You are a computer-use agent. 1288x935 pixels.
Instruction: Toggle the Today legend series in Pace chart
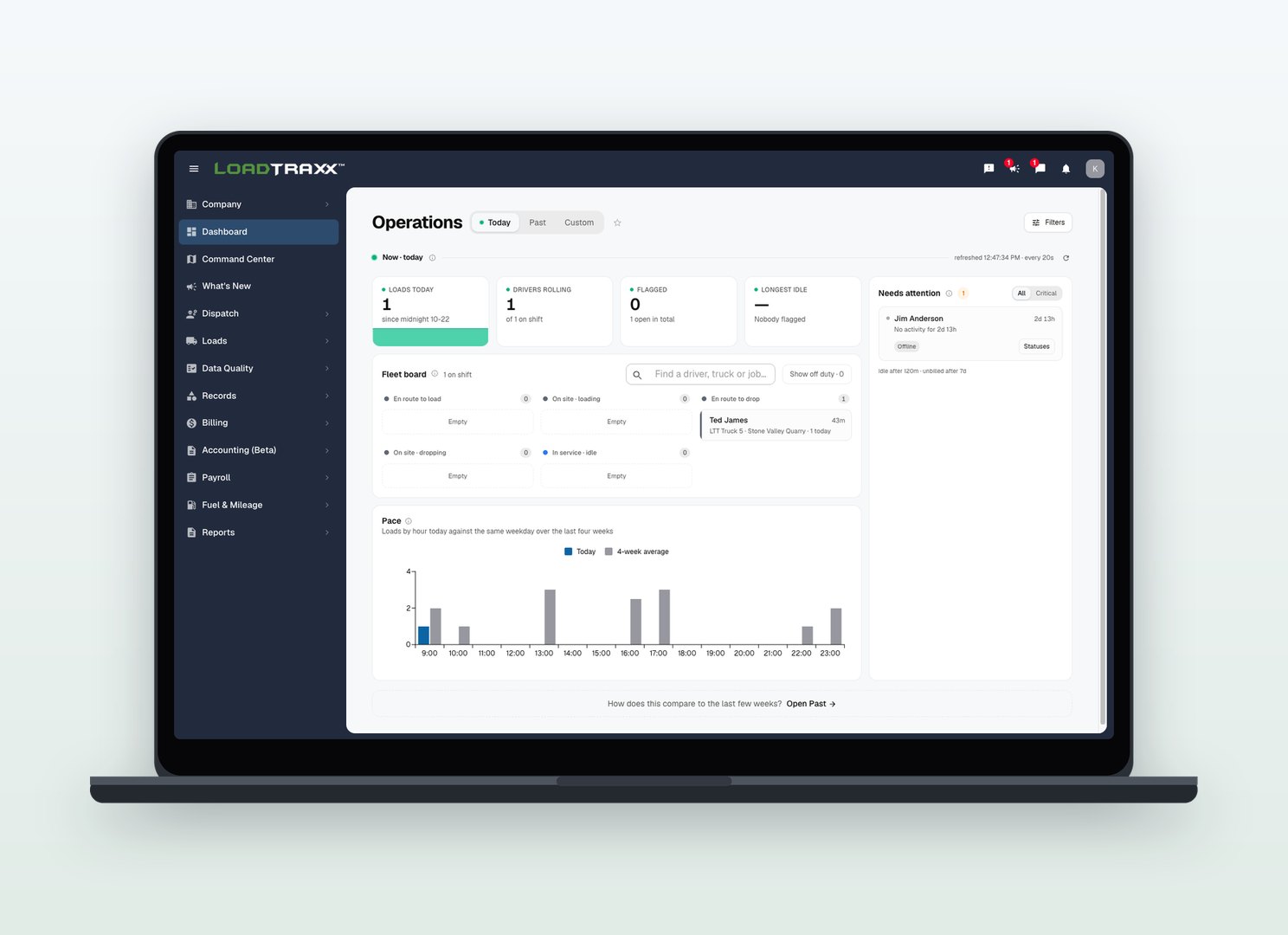click(x=580, y=551)
